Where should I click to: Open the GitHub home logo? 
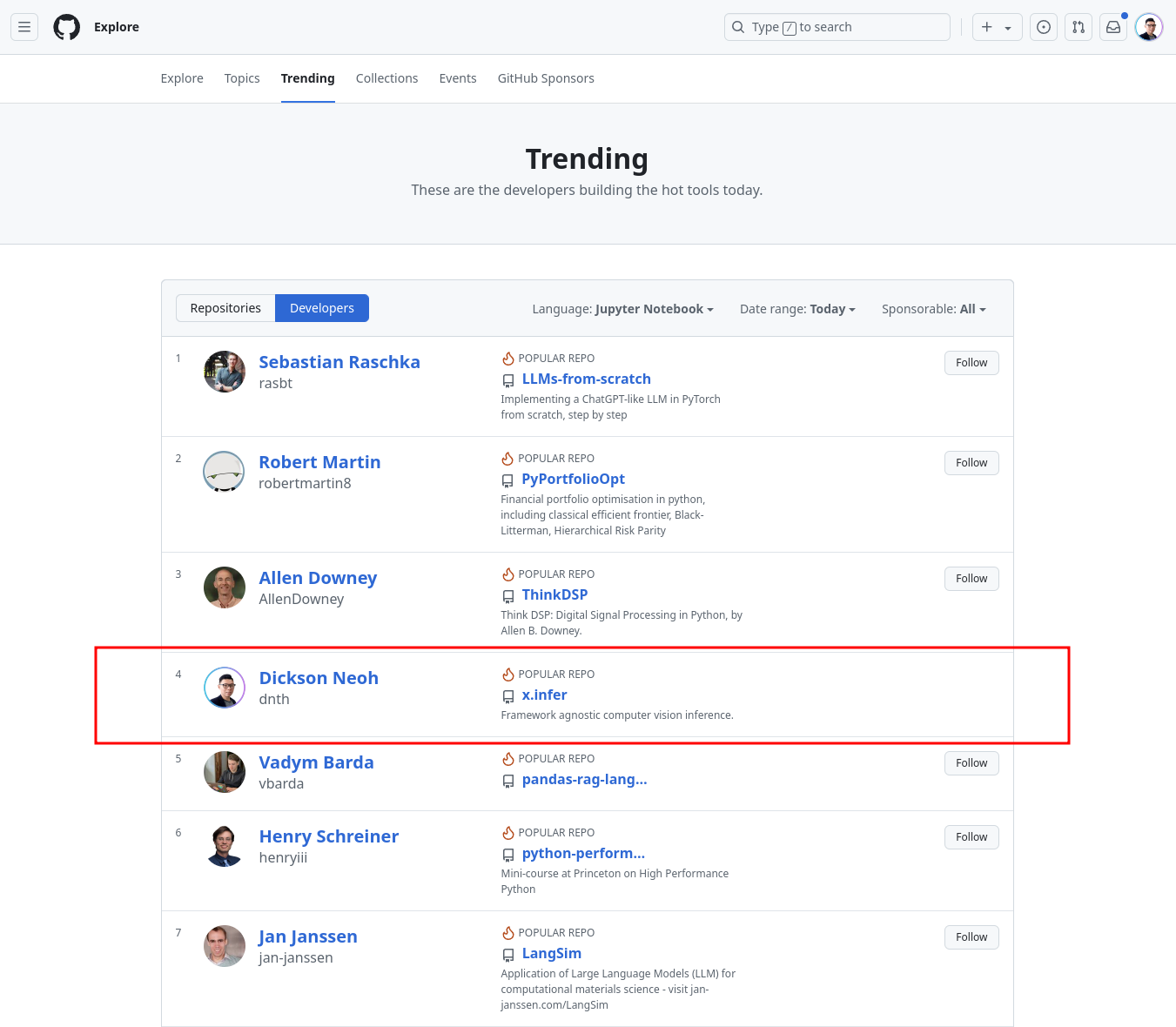(x=66, y=27)
